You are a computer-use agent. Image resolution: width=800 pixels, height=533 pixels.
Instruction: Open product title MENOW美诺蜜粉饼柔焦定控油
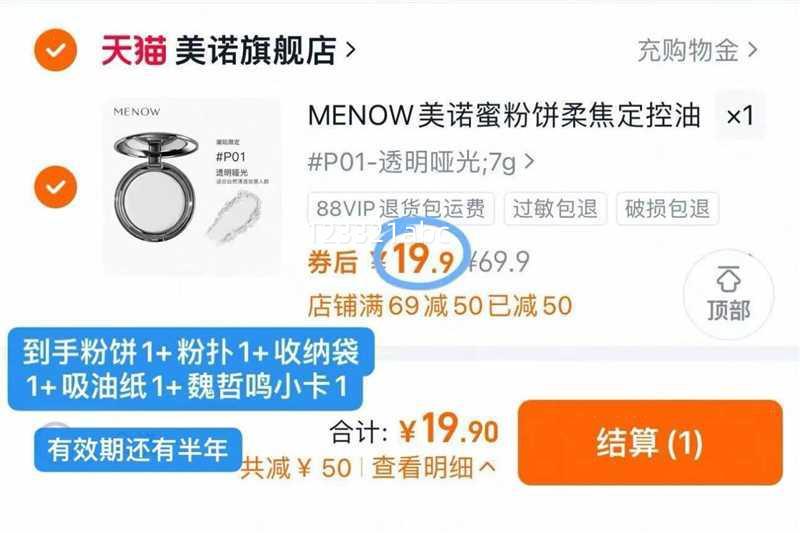(504, 115)
